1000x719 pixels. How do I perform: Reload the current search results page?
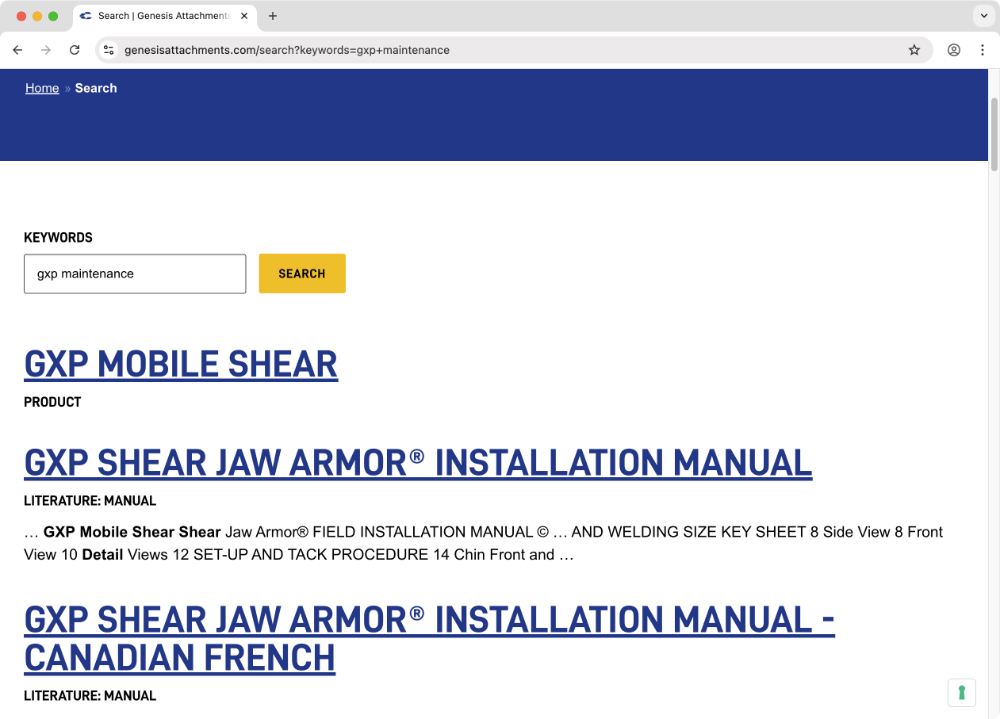(74, 49)
